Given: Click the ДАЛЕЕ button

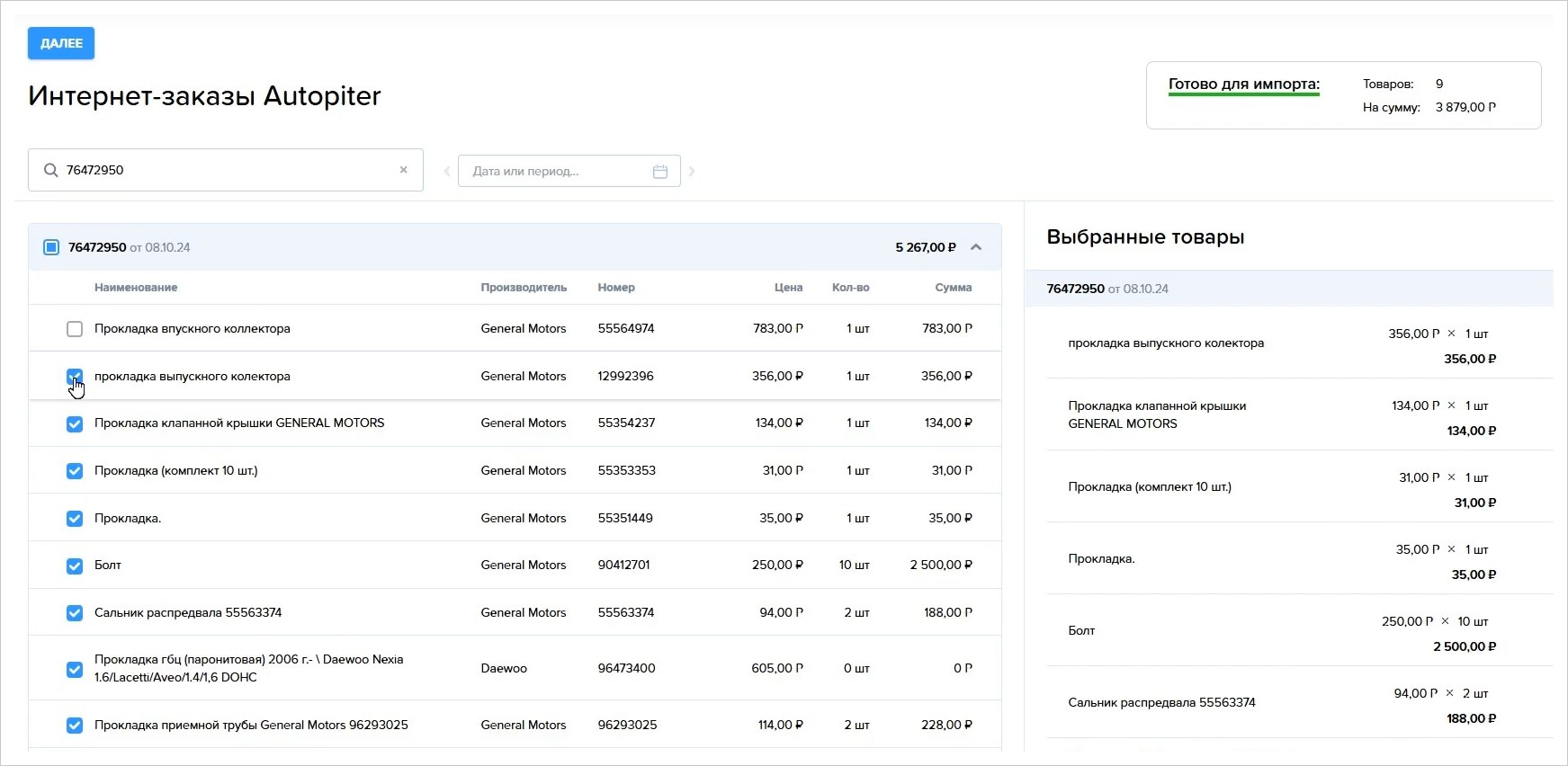Looking at the screenshot, I should [x=61, y=43].
